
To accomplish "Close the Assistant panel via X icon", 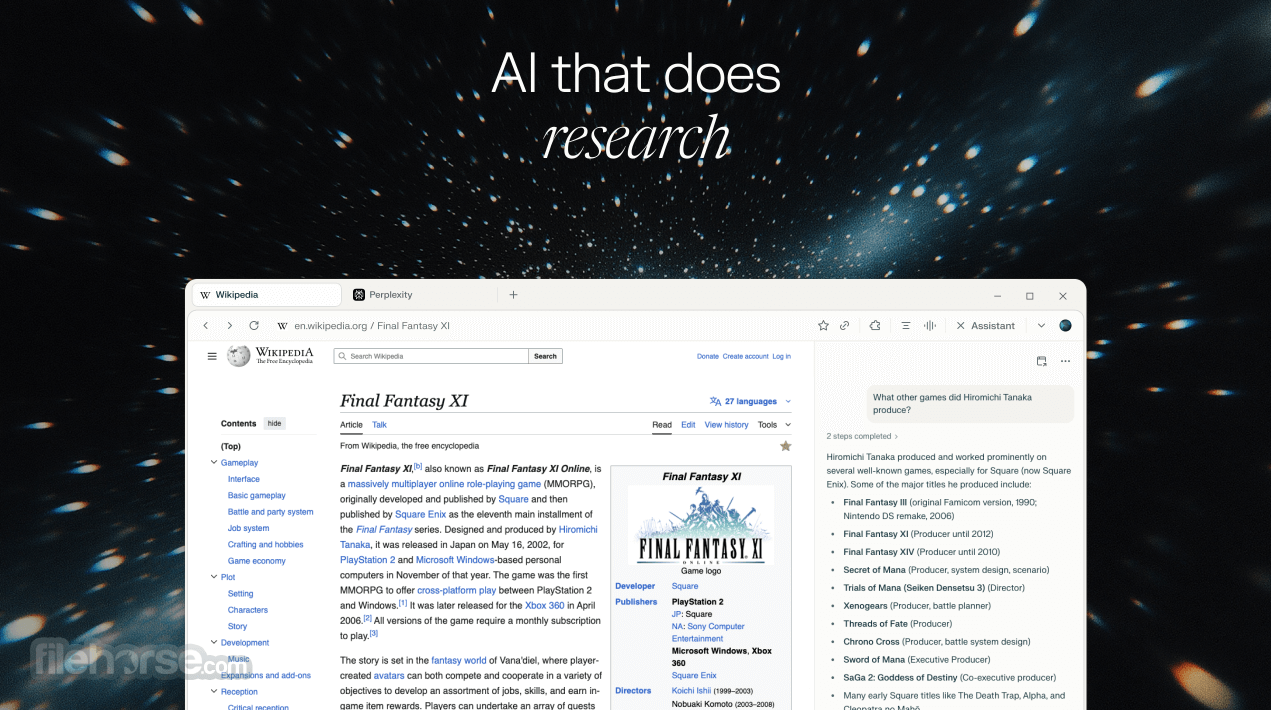I will [961, 326].
